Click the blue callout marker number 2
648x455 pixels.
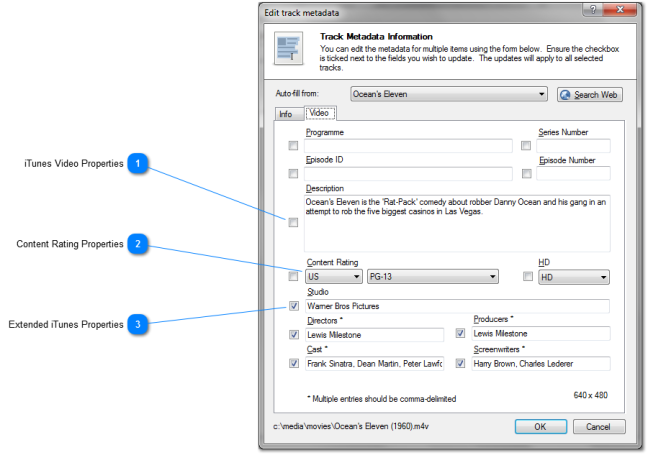pyautogui.click(x=140, y=243)
